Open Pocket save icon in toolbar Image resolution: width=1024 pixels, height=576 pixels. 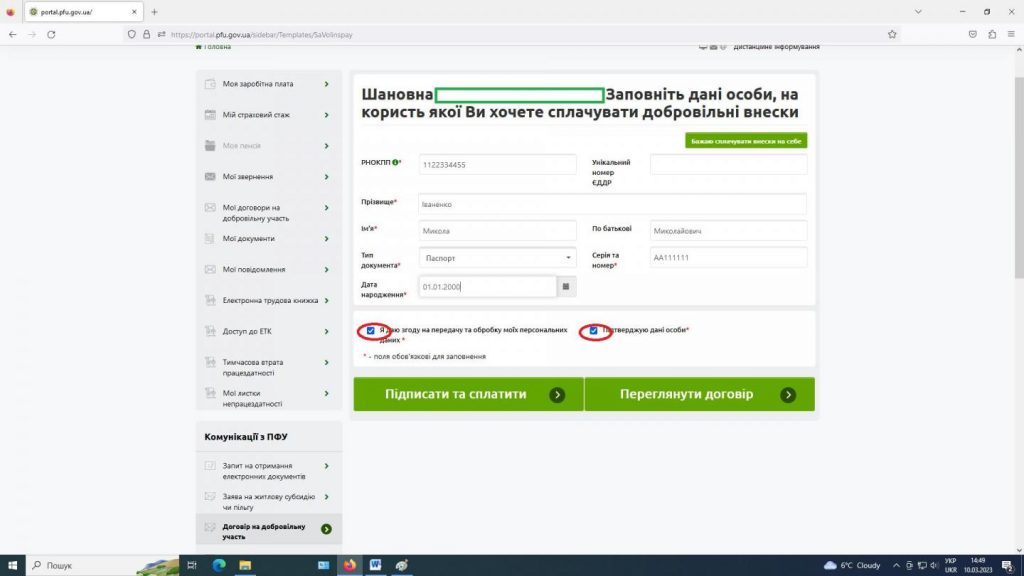pos(972,35)
